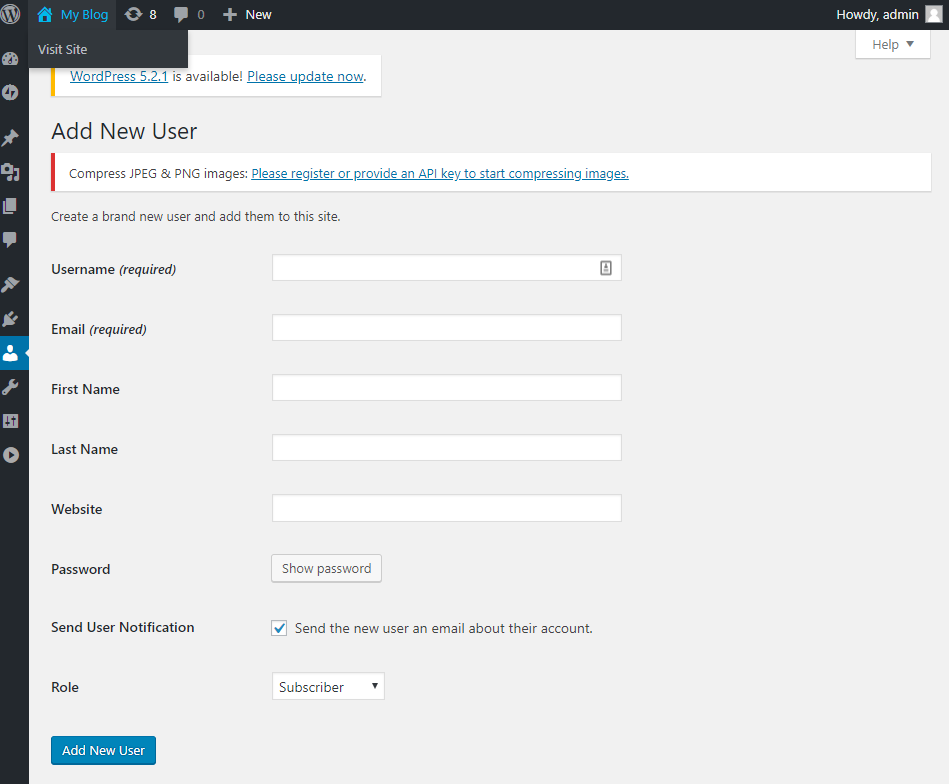Click the Add New User button
Viewport: 949px width, 784px height.
(103, 750)
